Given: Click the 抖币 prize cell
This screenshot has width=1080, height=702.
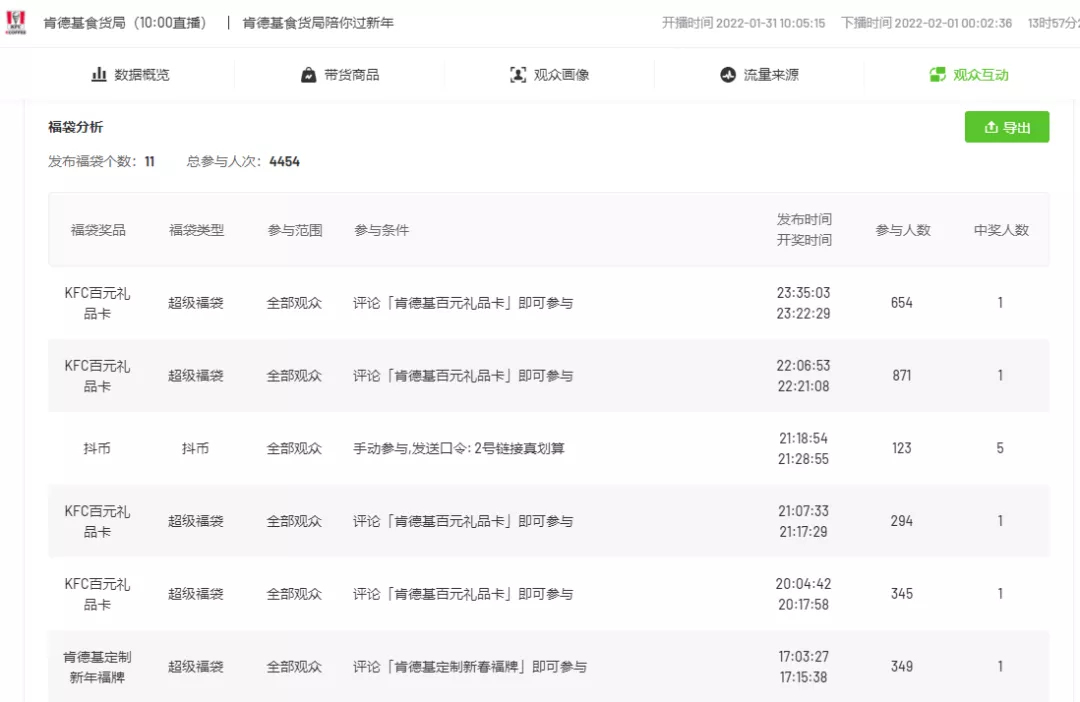Looking at the screenshot, I should tap(97, 448).
